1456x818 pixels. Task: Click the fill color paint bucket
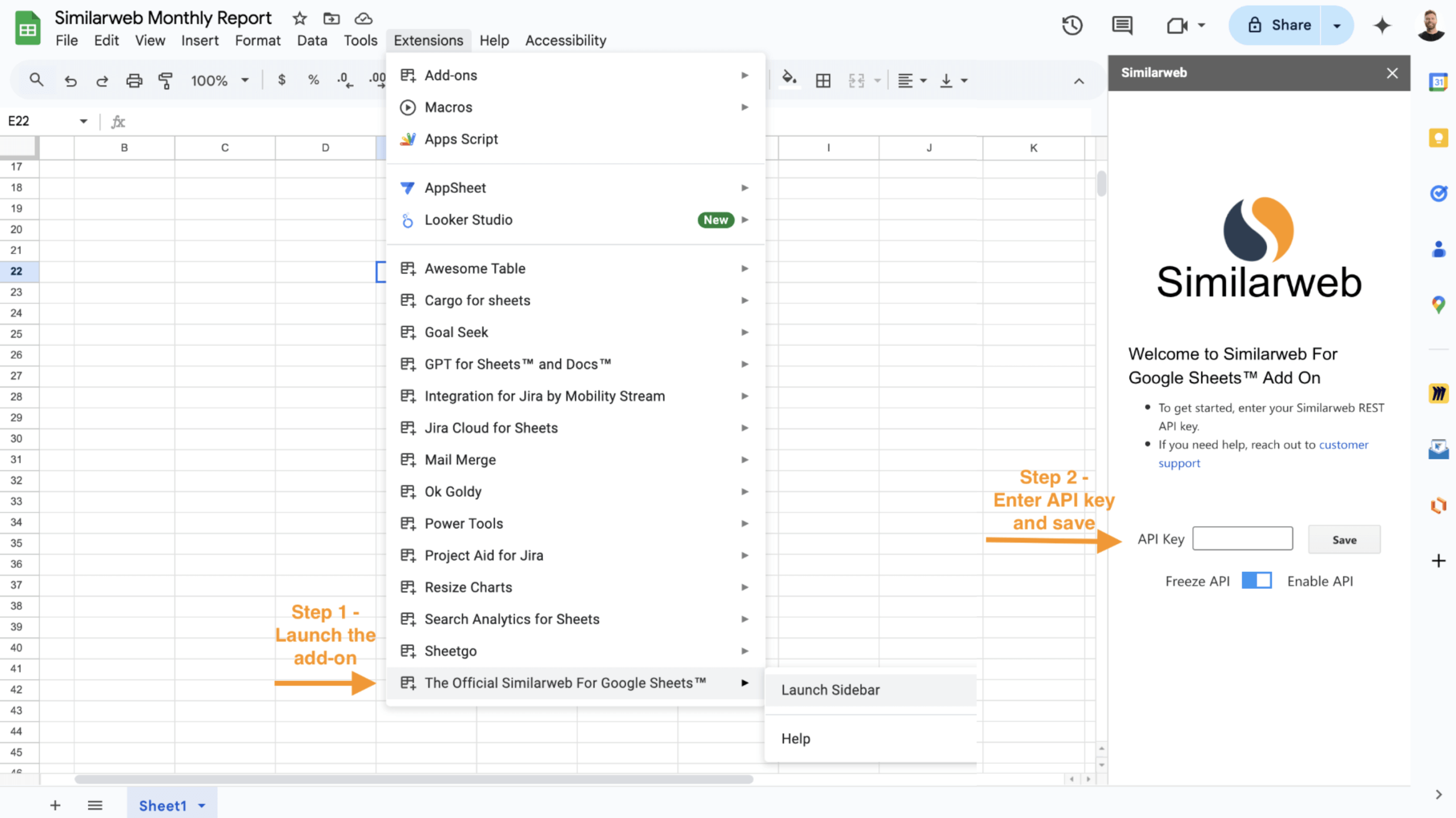click(789, 79)
